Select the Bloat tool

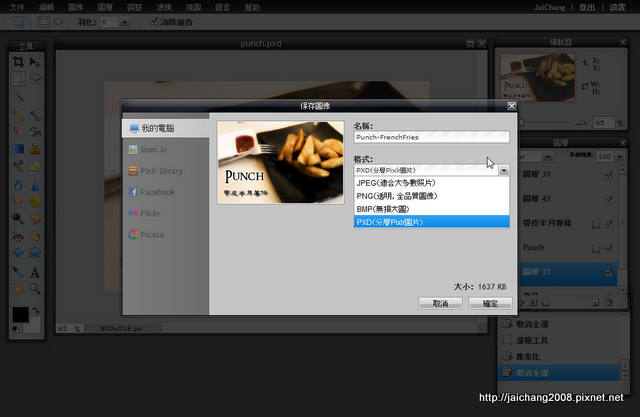click(18, 253)
